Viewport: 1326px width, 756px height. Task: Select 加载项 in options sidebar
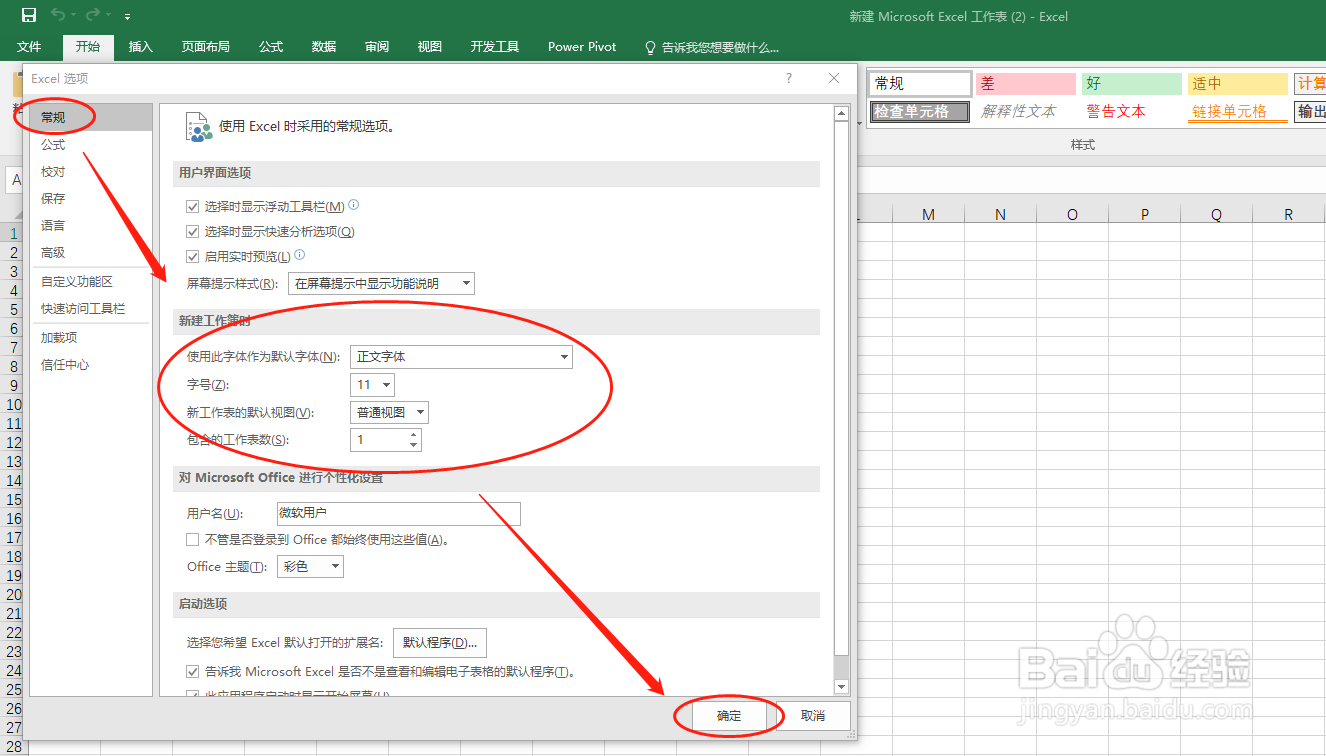click(x=91, y=338)
